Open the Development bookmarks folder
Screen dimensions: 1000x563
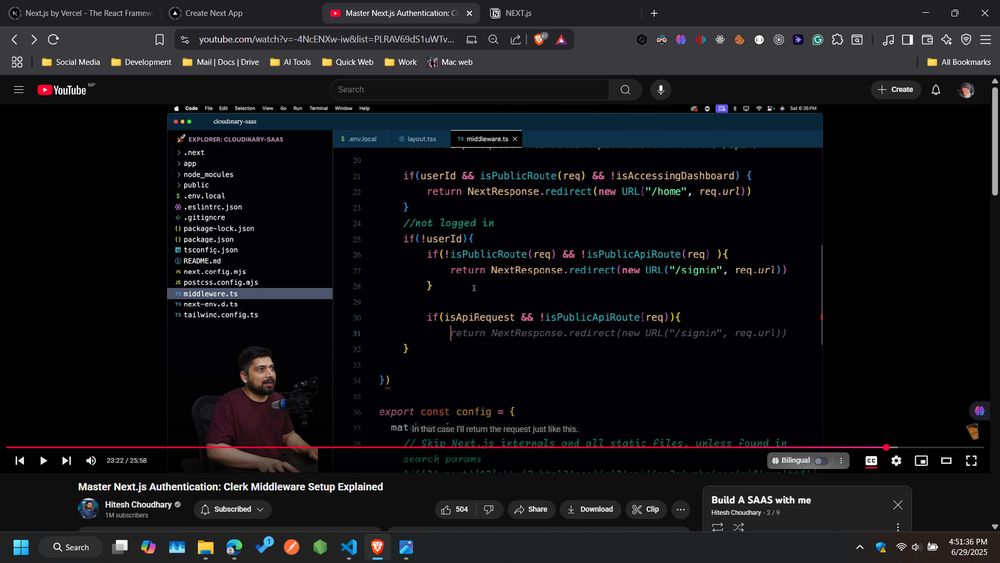142,62
